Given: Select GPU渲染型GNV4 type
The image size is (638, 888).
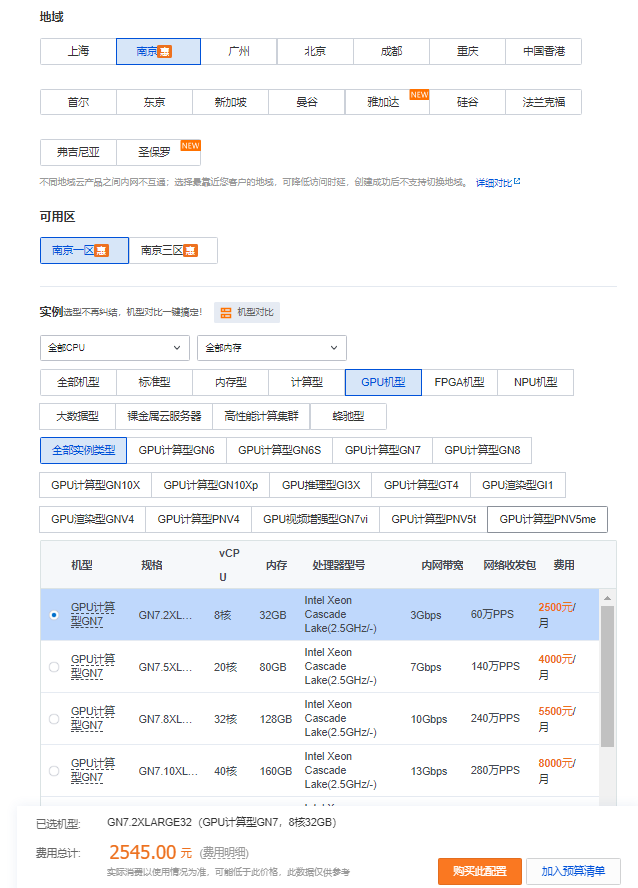Looking at the screenshot, I should 93,519.
